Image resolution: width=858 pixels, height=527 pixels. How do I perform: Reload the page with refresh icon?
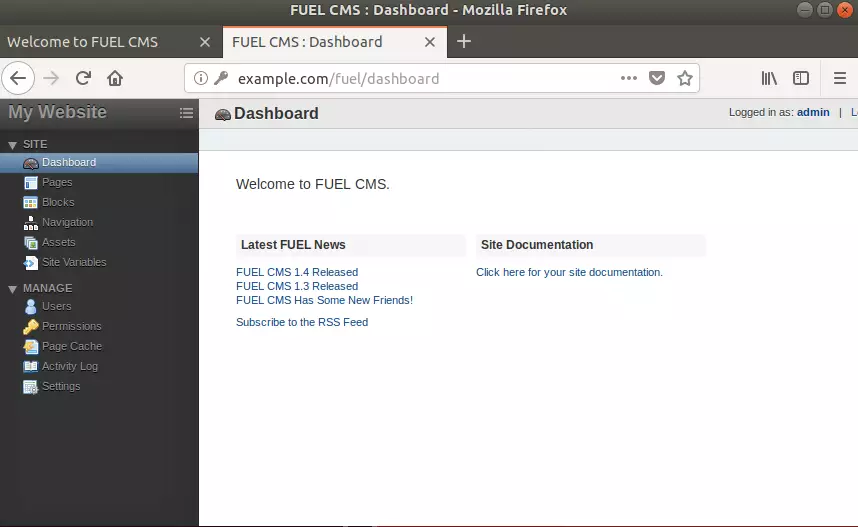tap(83, 78)
